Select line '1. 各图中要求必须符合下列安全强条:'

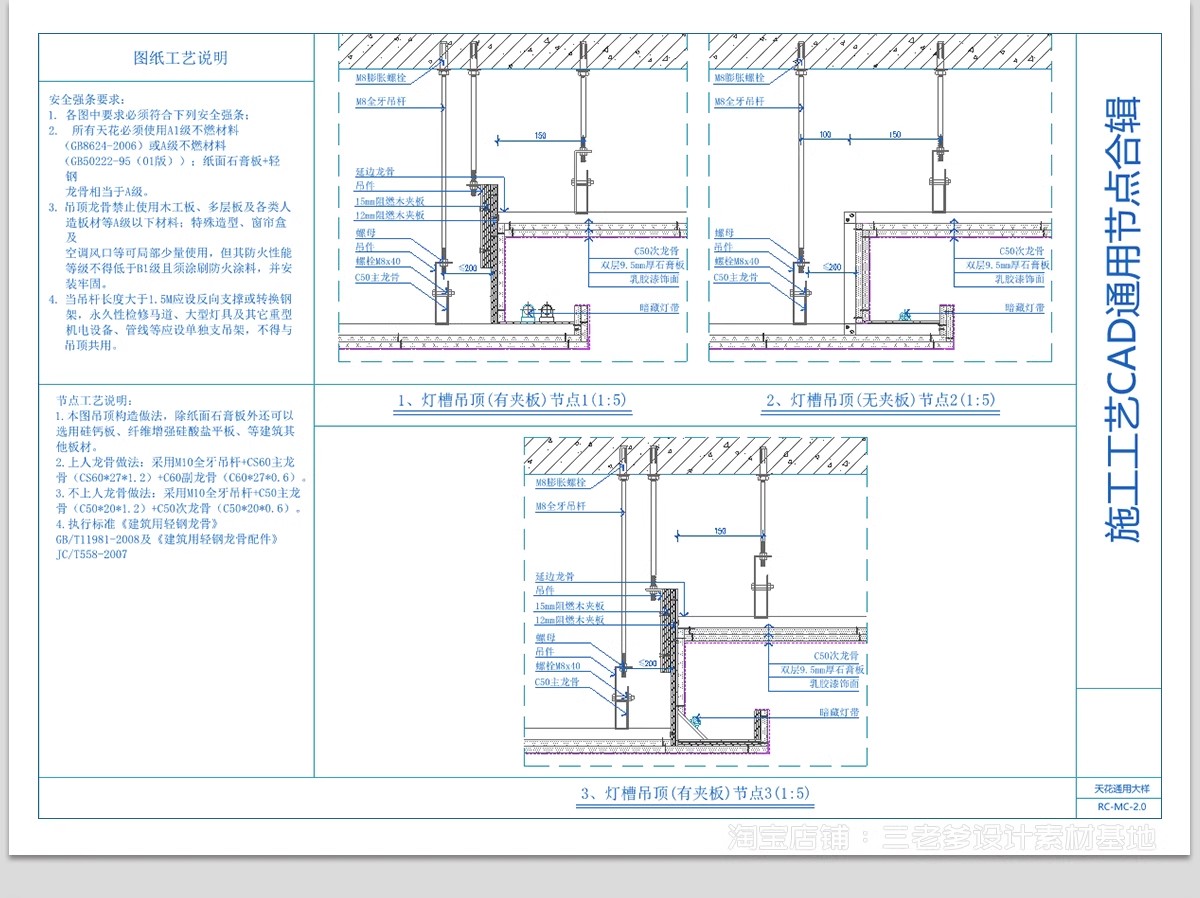[150, 115]
